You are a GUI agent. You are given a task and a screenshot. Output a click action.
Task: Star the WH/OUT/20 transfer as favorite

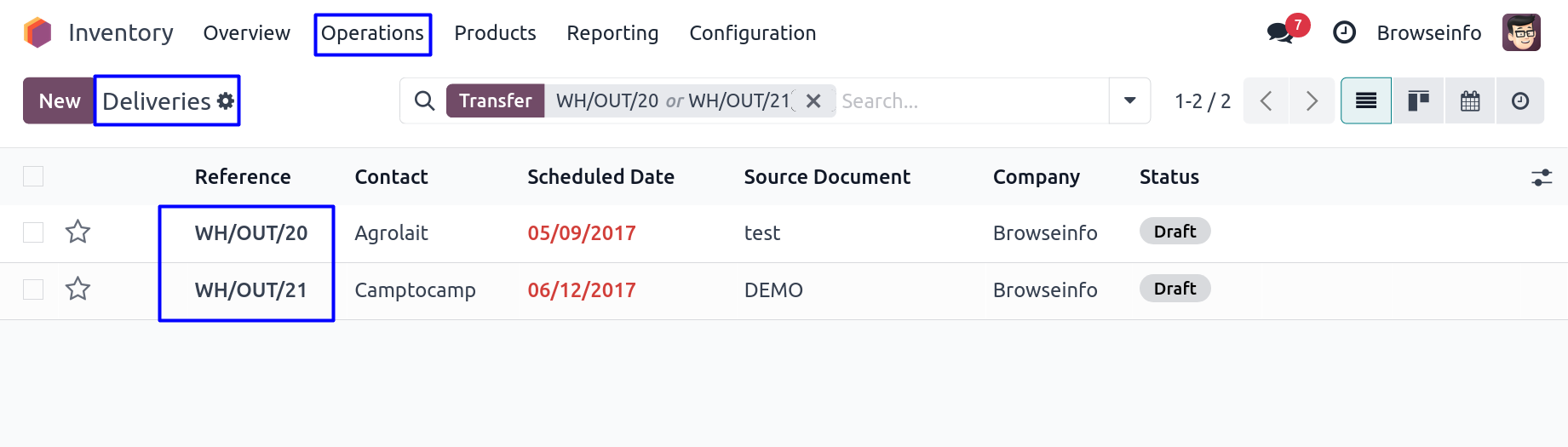[78, 232]
